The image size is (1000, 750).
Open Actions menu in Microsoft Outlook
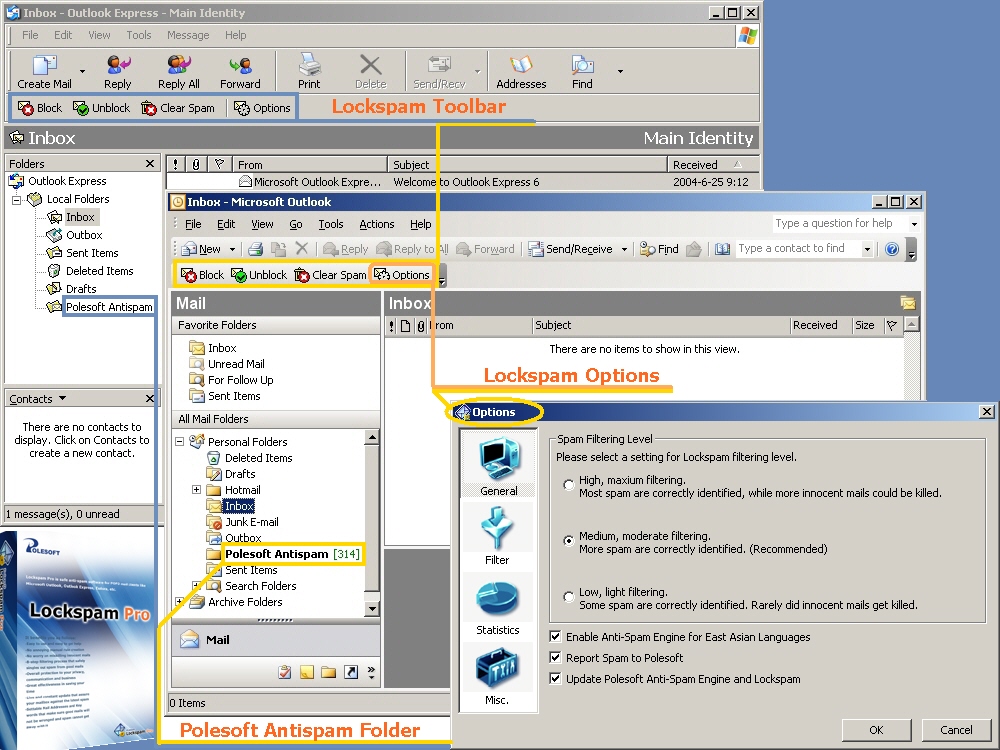coord(377,224)
